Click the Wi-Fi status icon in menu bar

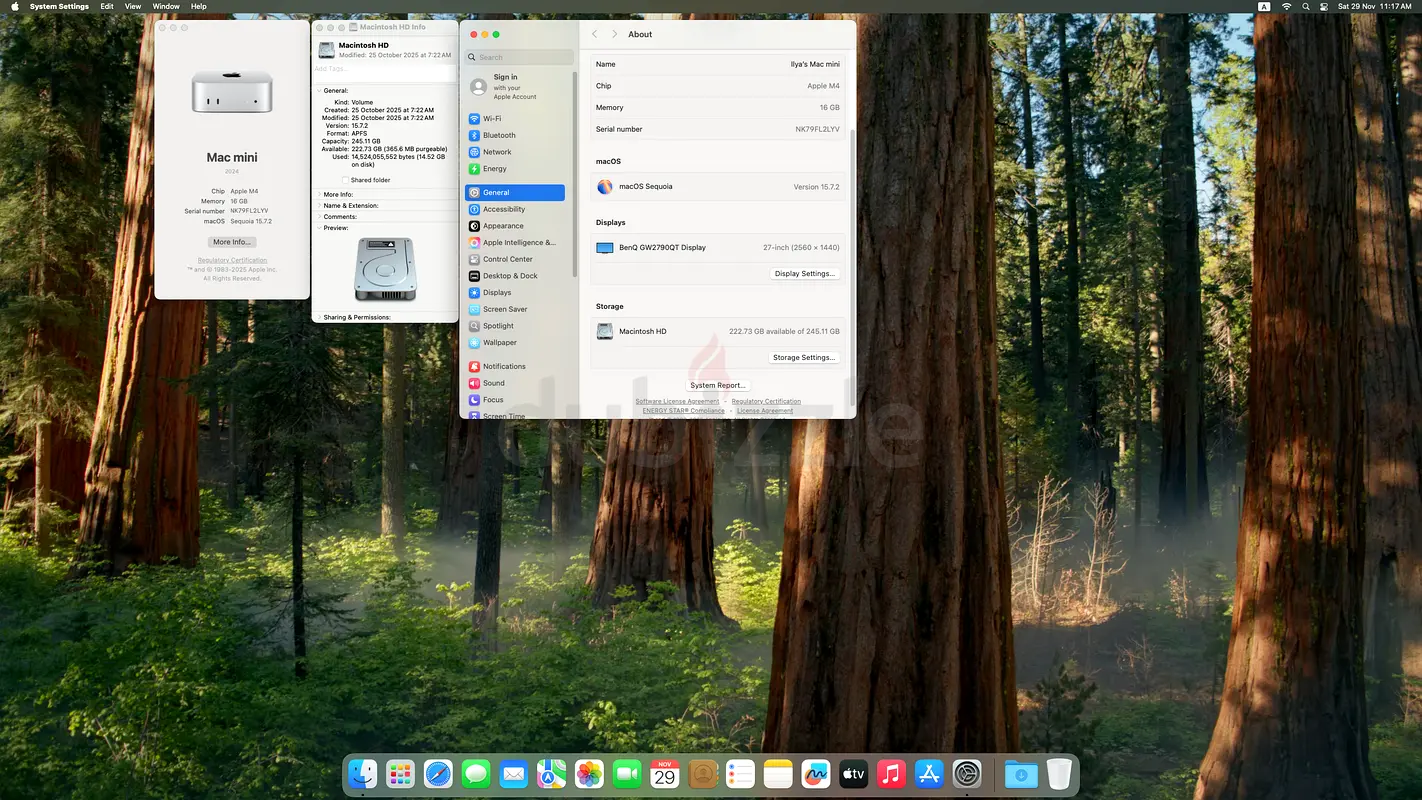1287,6
